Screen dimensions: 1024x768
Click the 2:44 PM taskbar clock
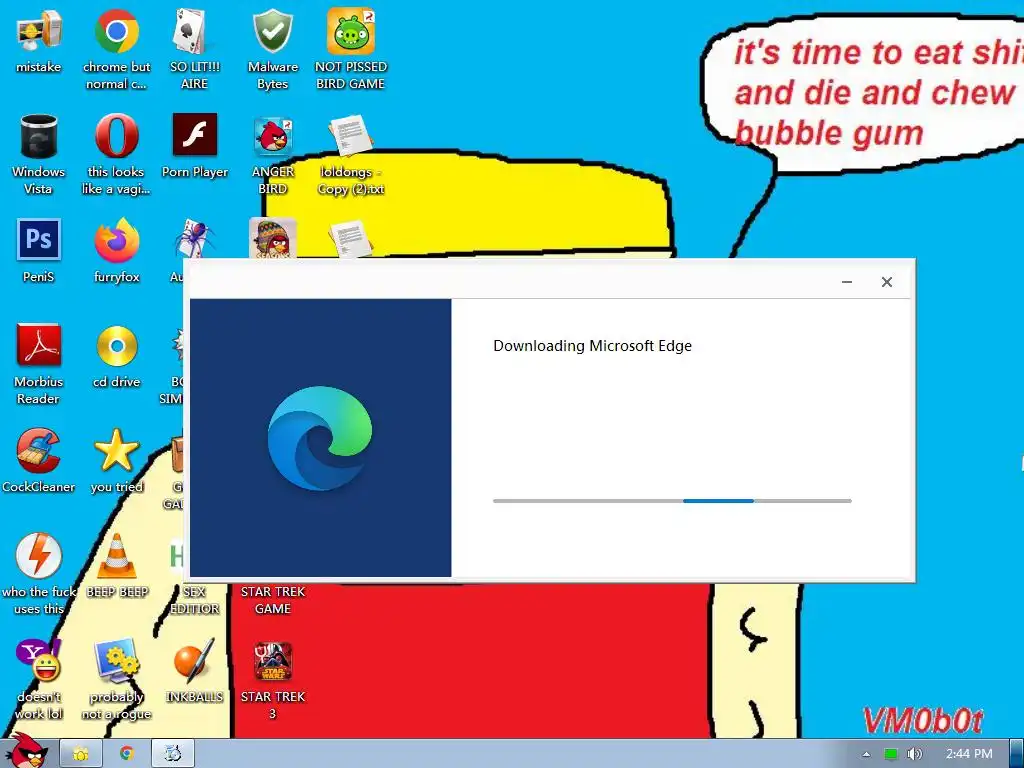click(x=969, y=754)
